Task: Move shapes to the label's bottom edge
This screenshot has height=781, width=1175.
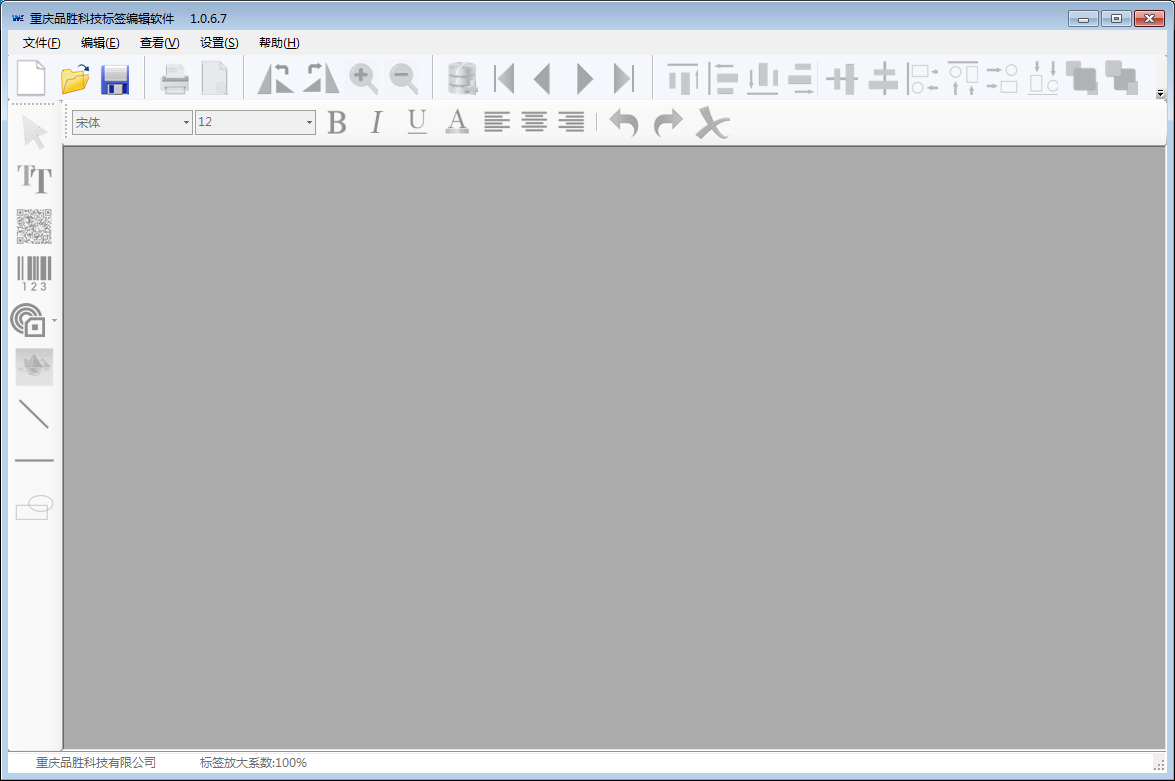Action: pyautogui.click(x=1043, y=79)
